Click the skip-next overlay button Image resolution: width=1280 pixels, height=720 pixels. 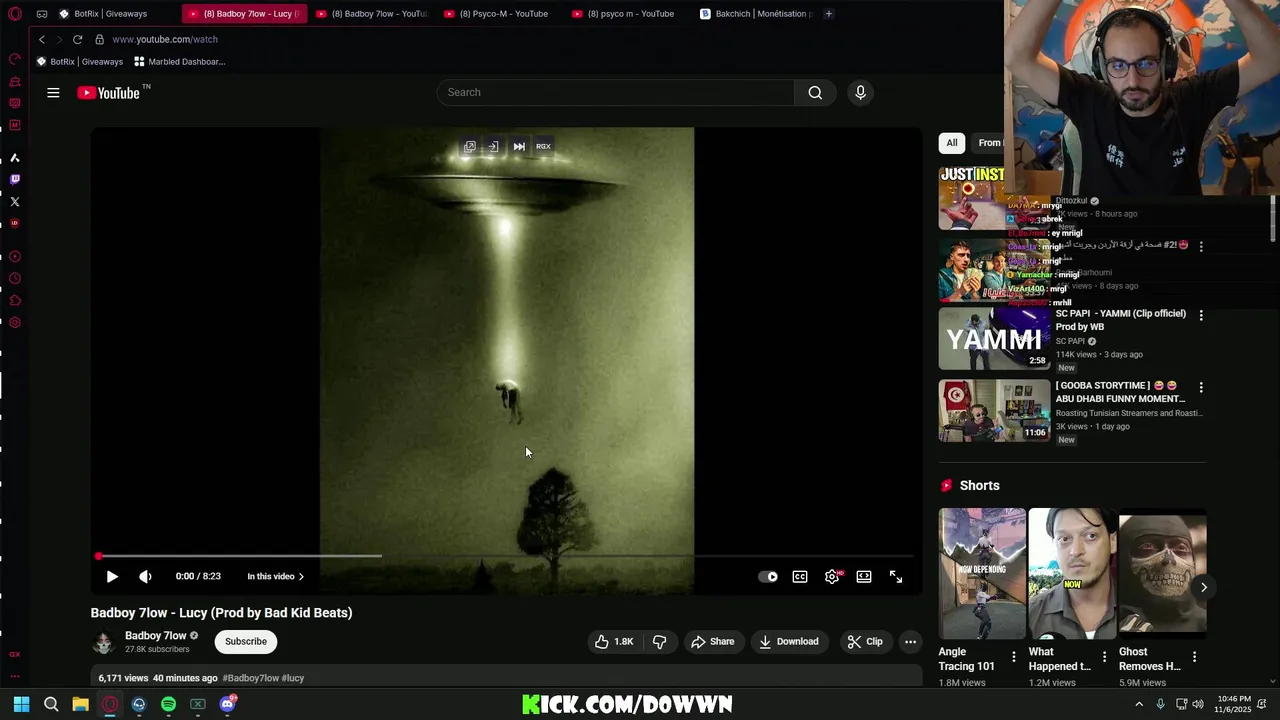pyautogui.click(x=519, y=147)
